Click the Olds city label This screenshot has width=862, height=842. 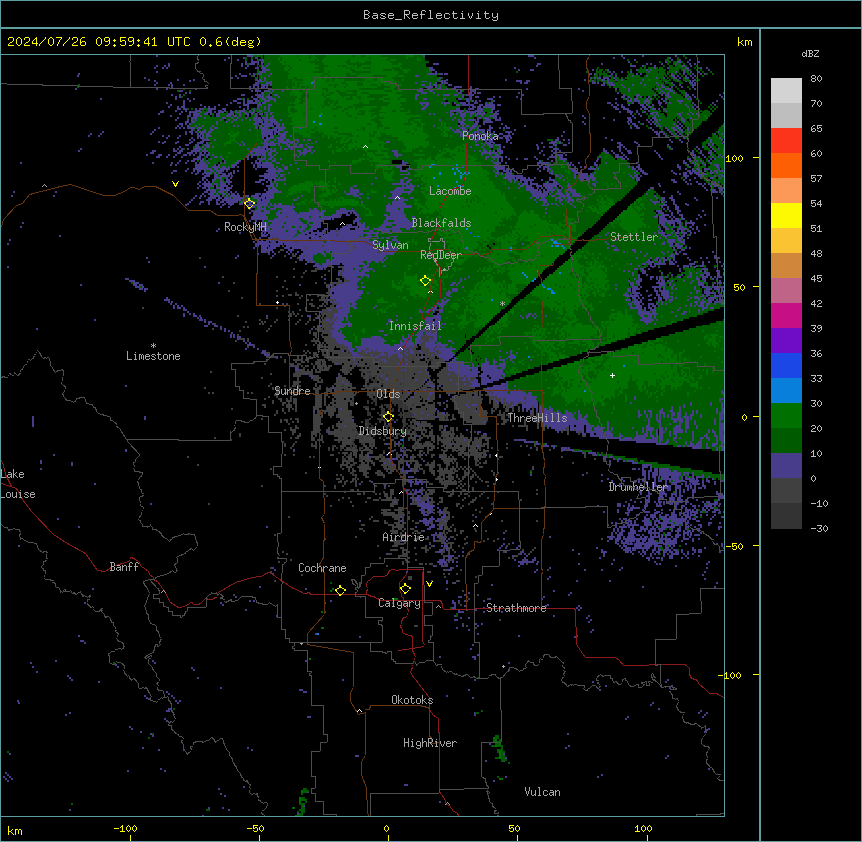click(x=388, y=394)
